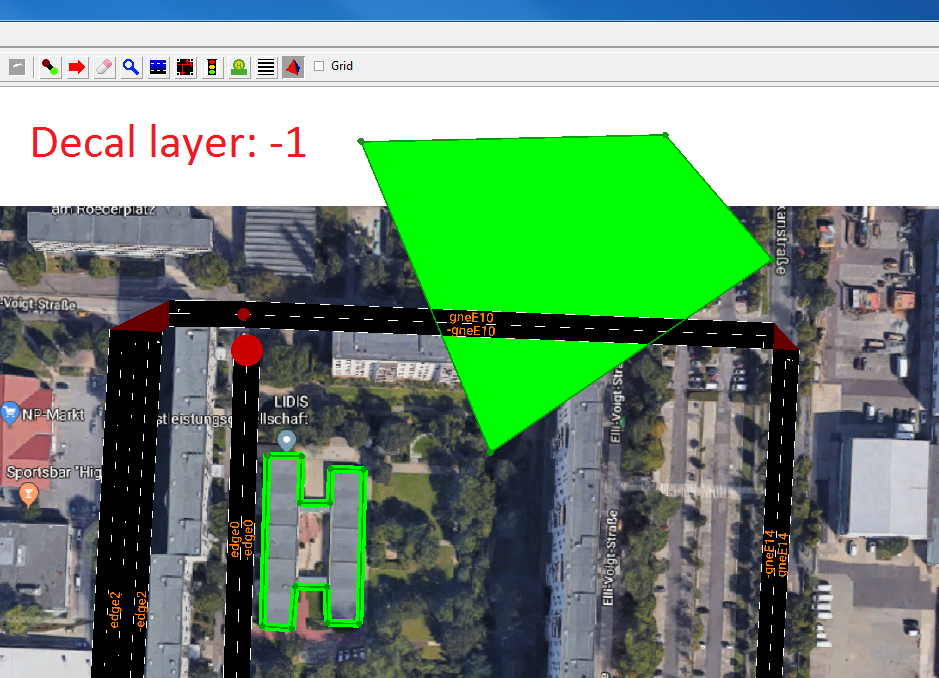Screen dimensions: 939x678
Task: Enable the Grid checkbox
Action: (x=317, y=67)
